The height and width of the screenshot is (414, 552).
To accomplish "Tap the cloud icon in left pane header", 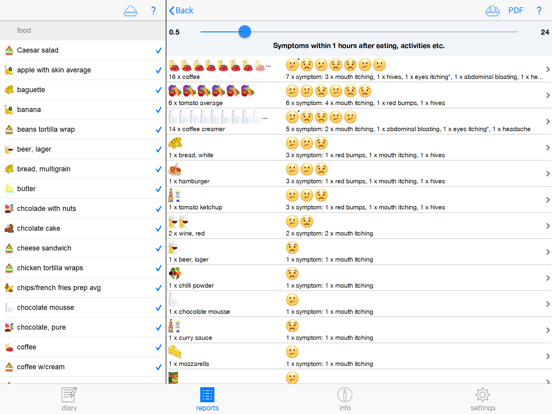I will click(x=131, y=11).
